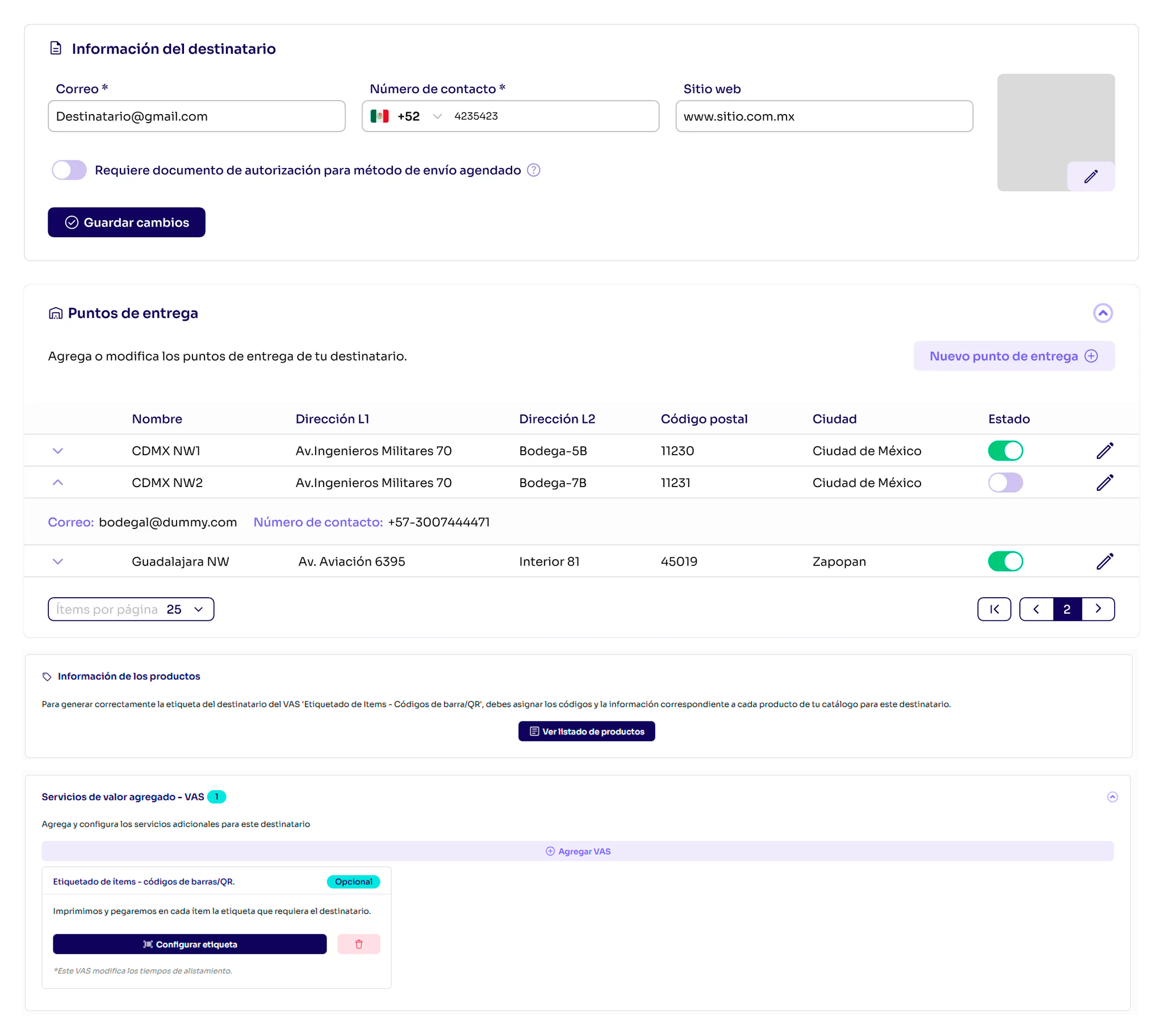Screen dimensions: 1163x1036
Task: Click Nuevo punto de entrega
Action: point(1013,356)
